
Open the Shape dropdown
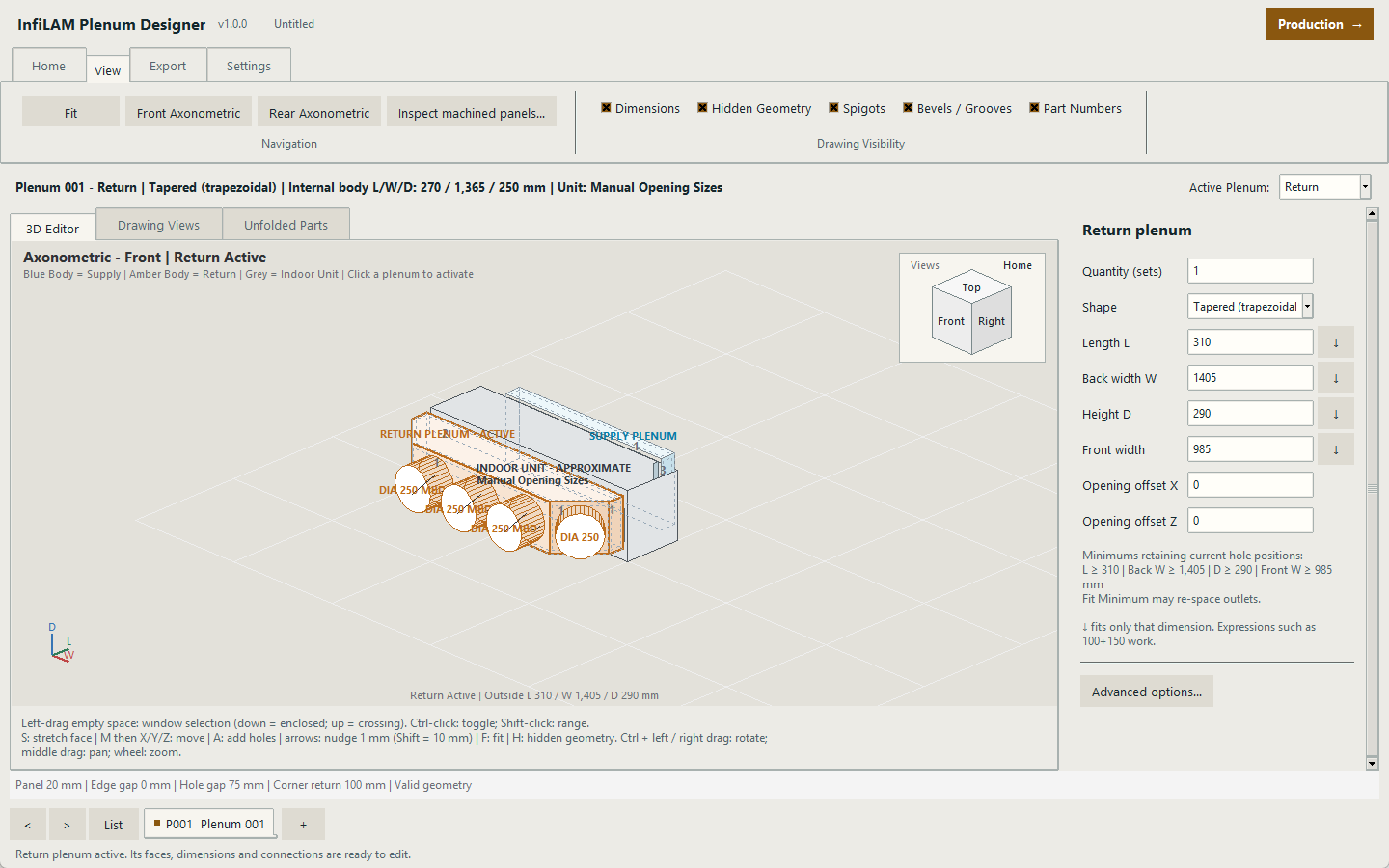(x=1250, y=307)
